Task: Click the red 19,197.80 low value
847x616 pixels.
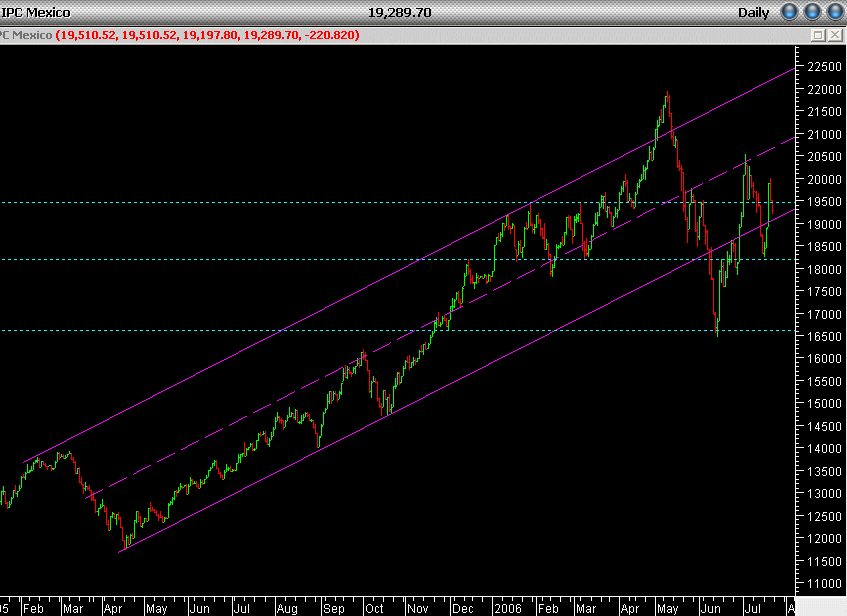Action: [x=210, y=35]
